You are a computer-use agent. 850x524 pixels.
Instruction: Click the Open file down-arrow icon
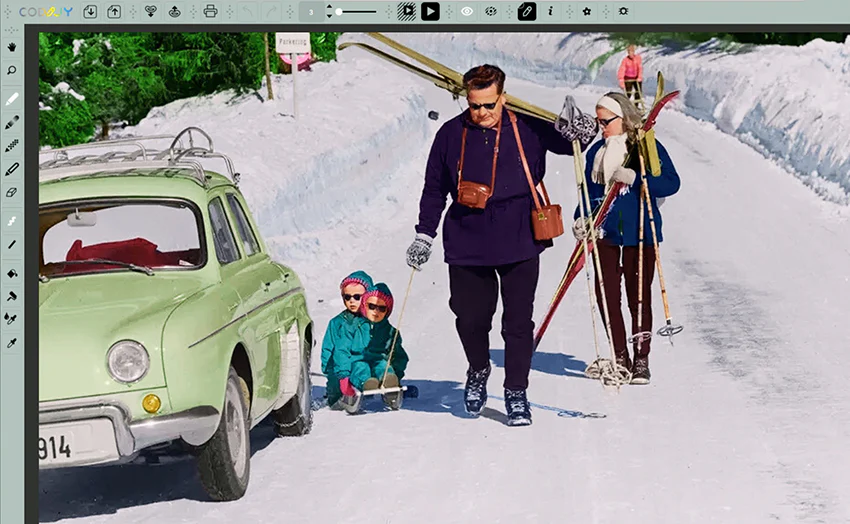(90, 11)
